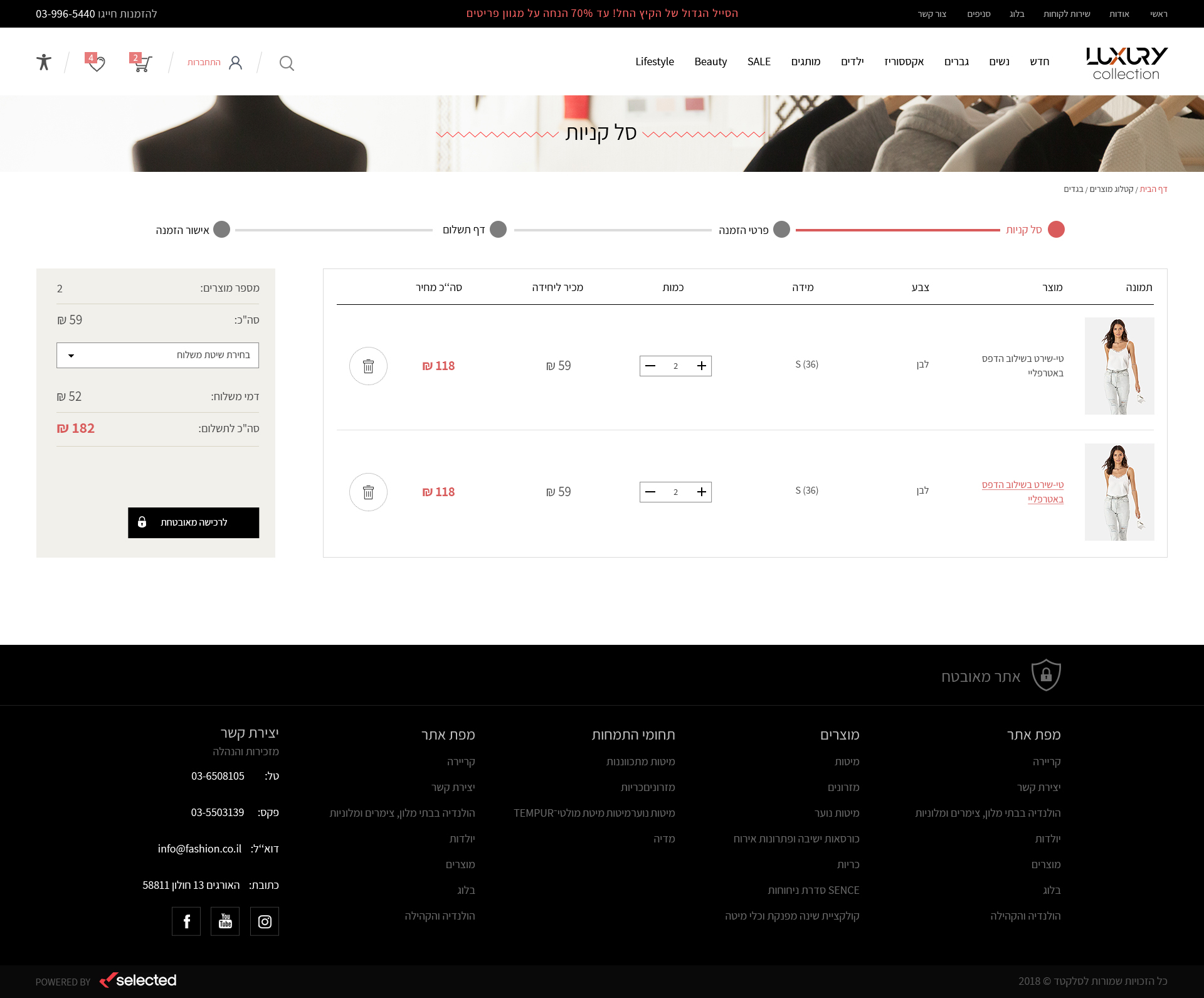Expand the shipping method dropdown
Screen dimensions: 1204x998
(x=157, y=356)
